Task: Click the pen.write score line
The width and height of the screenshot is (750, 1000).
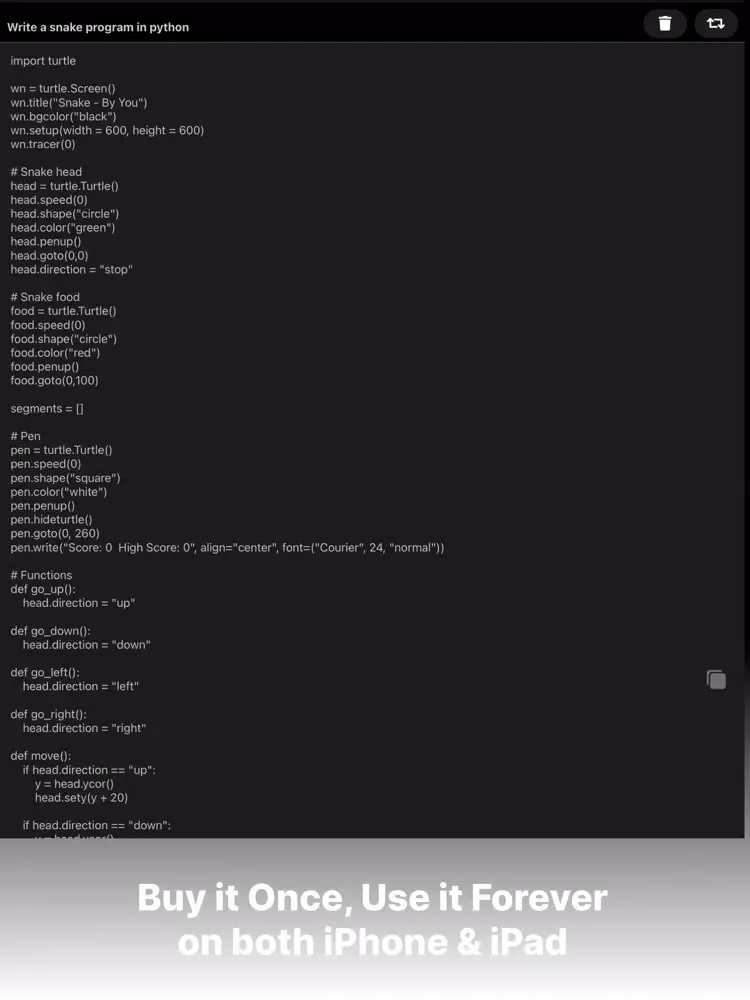Action: pos(227,548)
